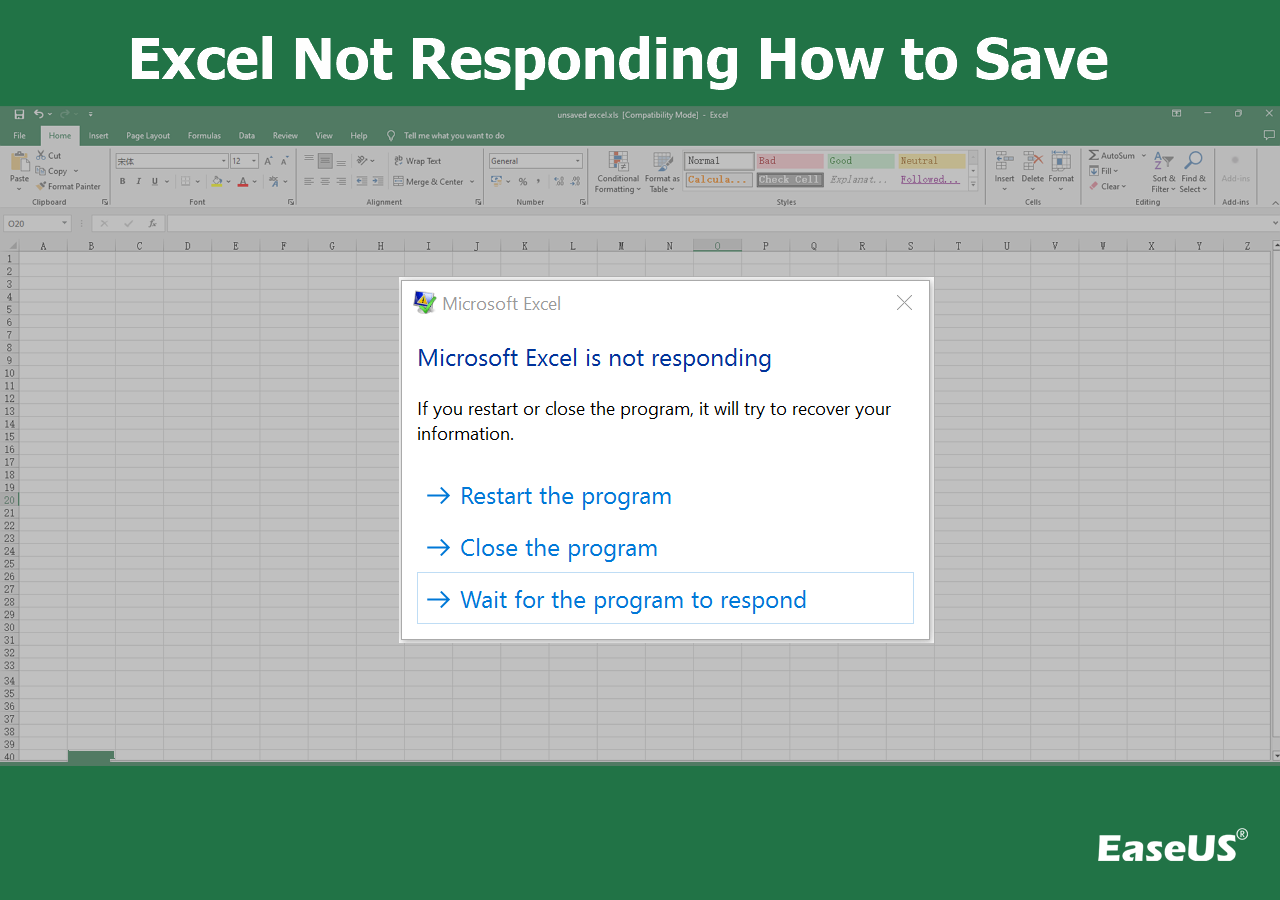Click AutoSum sigma

click(x=1093, y=156)
